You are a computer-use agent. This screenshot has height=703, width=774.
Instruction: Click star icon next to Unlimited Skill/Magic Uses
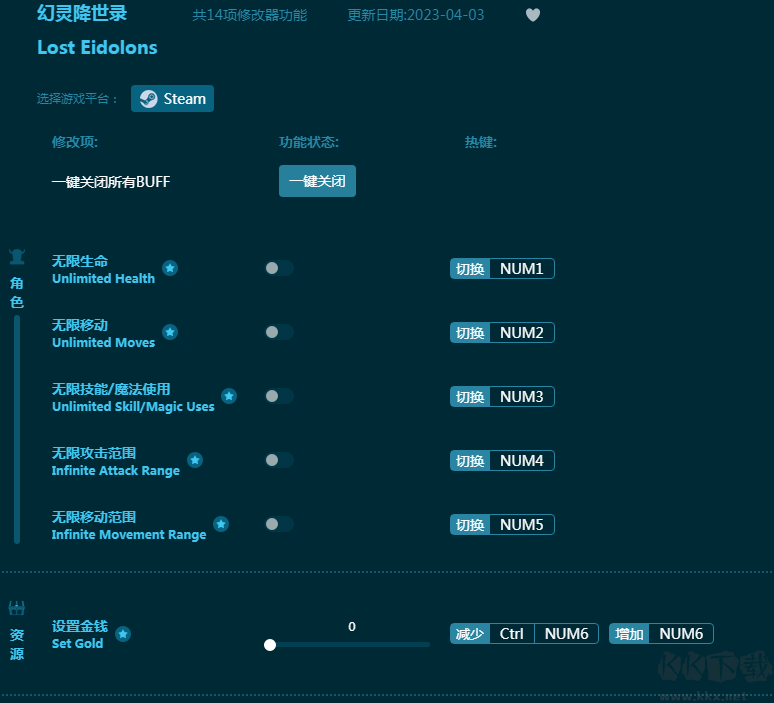coord(229,396)
